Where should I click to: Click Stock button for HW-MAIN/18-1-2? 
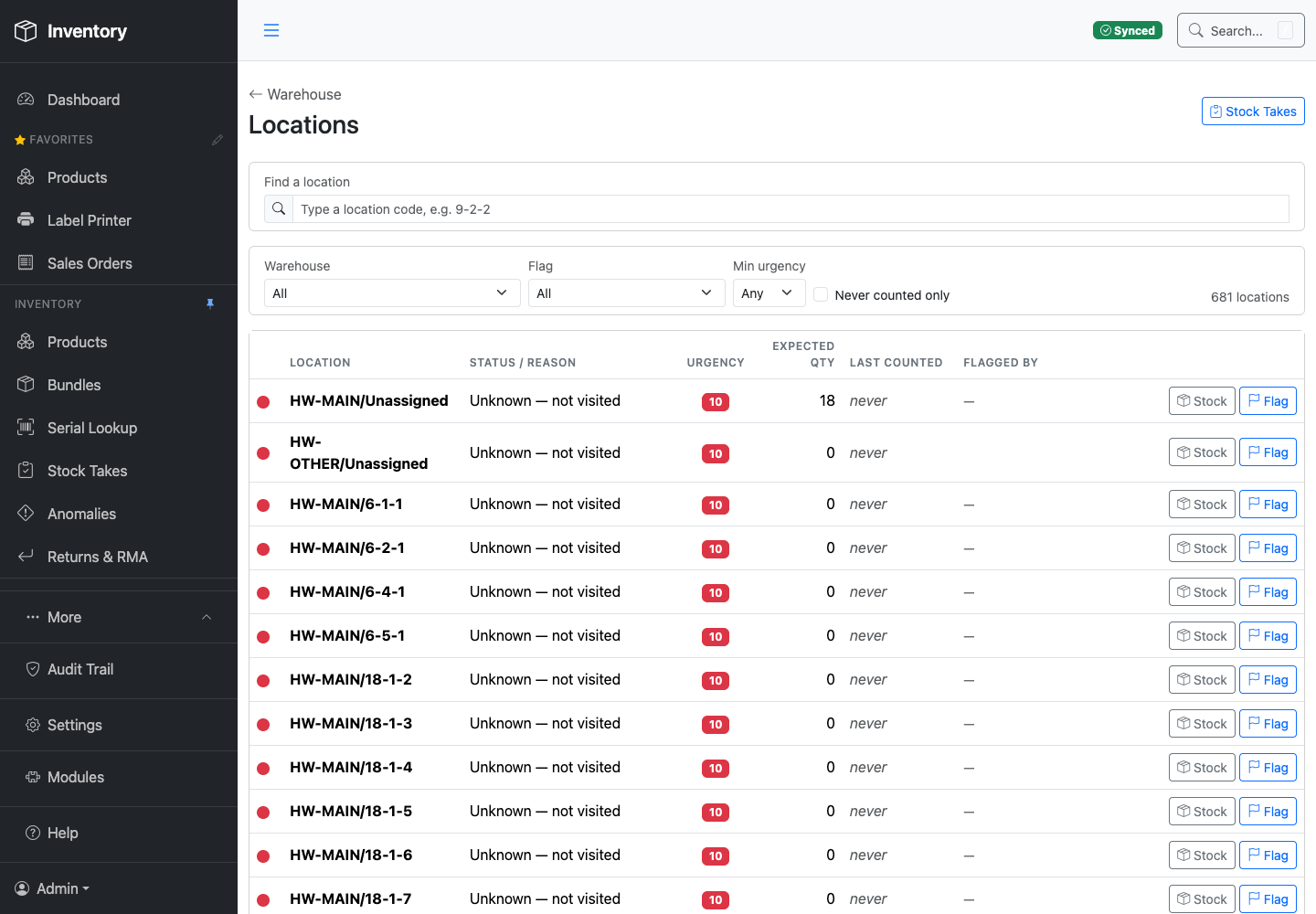[x=1202, y=680]
